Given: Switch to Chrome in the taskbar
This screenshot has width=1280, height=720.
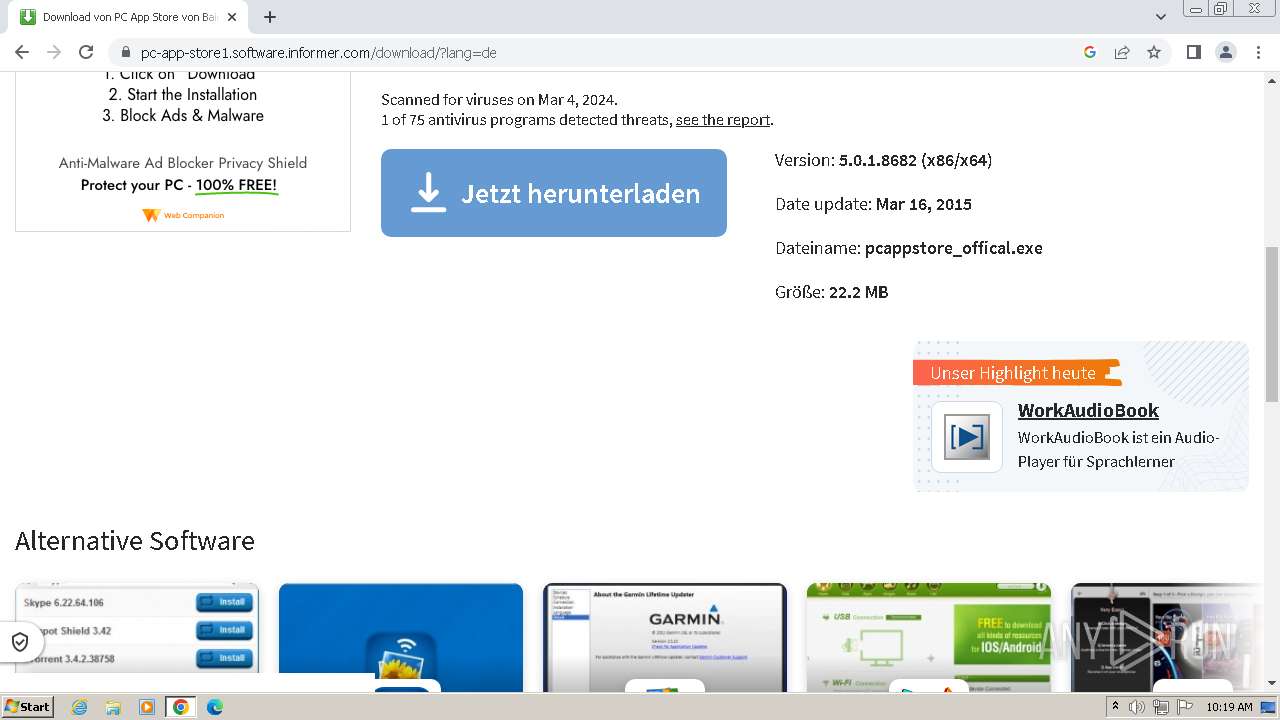Looking at the screenshot, I should click(x=181, y=707).
